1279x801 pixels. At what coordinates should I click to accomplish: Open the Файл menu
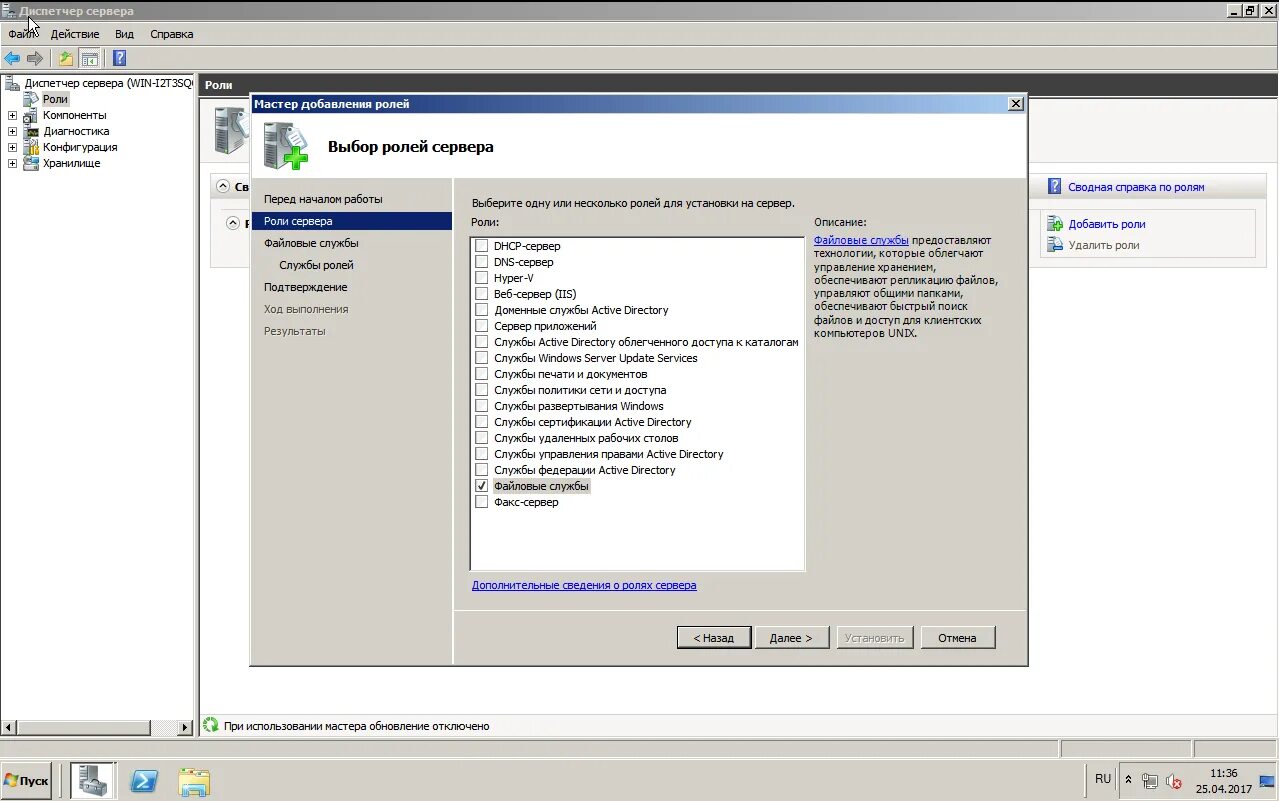22,34
